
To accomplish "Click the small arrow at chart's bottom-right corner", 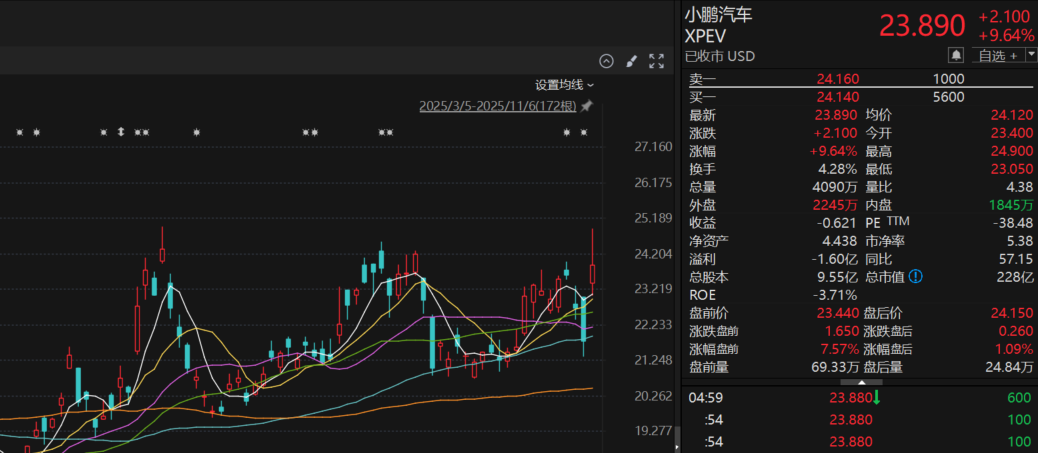I will (x=677, y=438).
